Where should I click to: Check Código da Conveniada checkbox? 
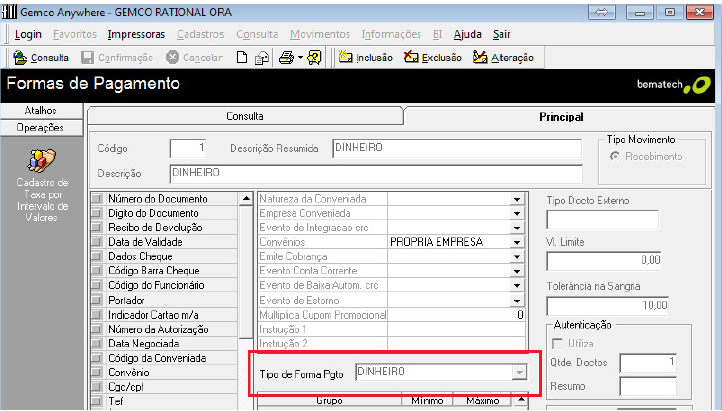point(96,358)
